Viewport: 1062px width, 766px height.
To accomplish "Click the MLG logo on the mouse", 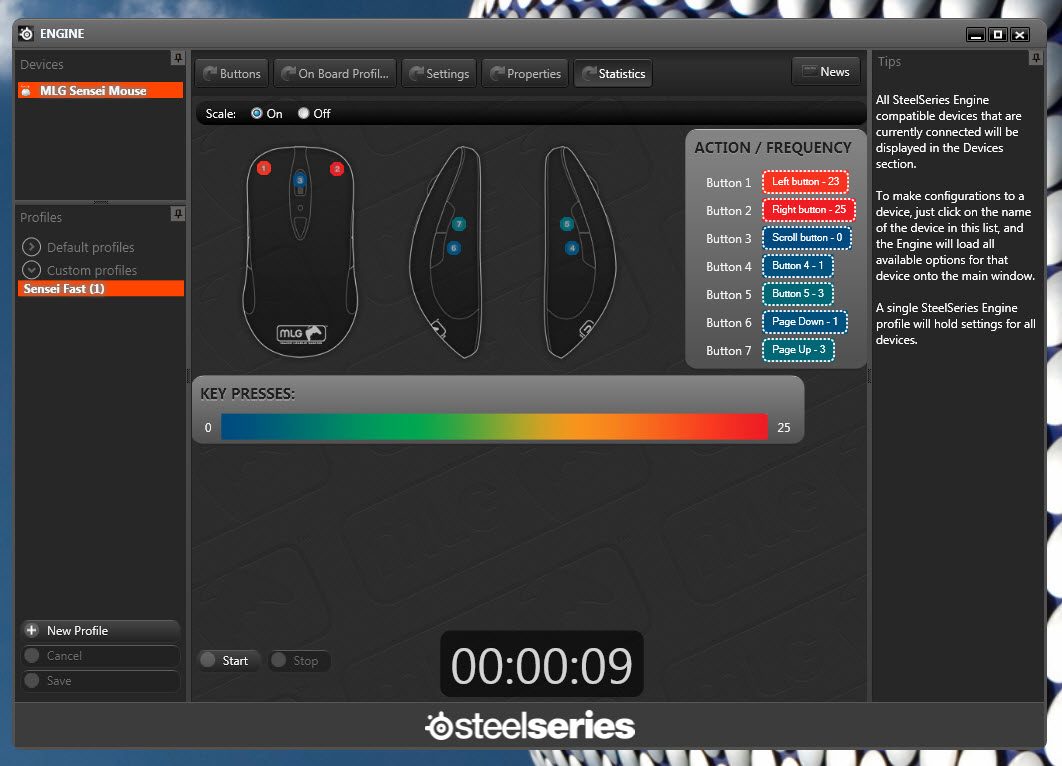I will (301, 333).
